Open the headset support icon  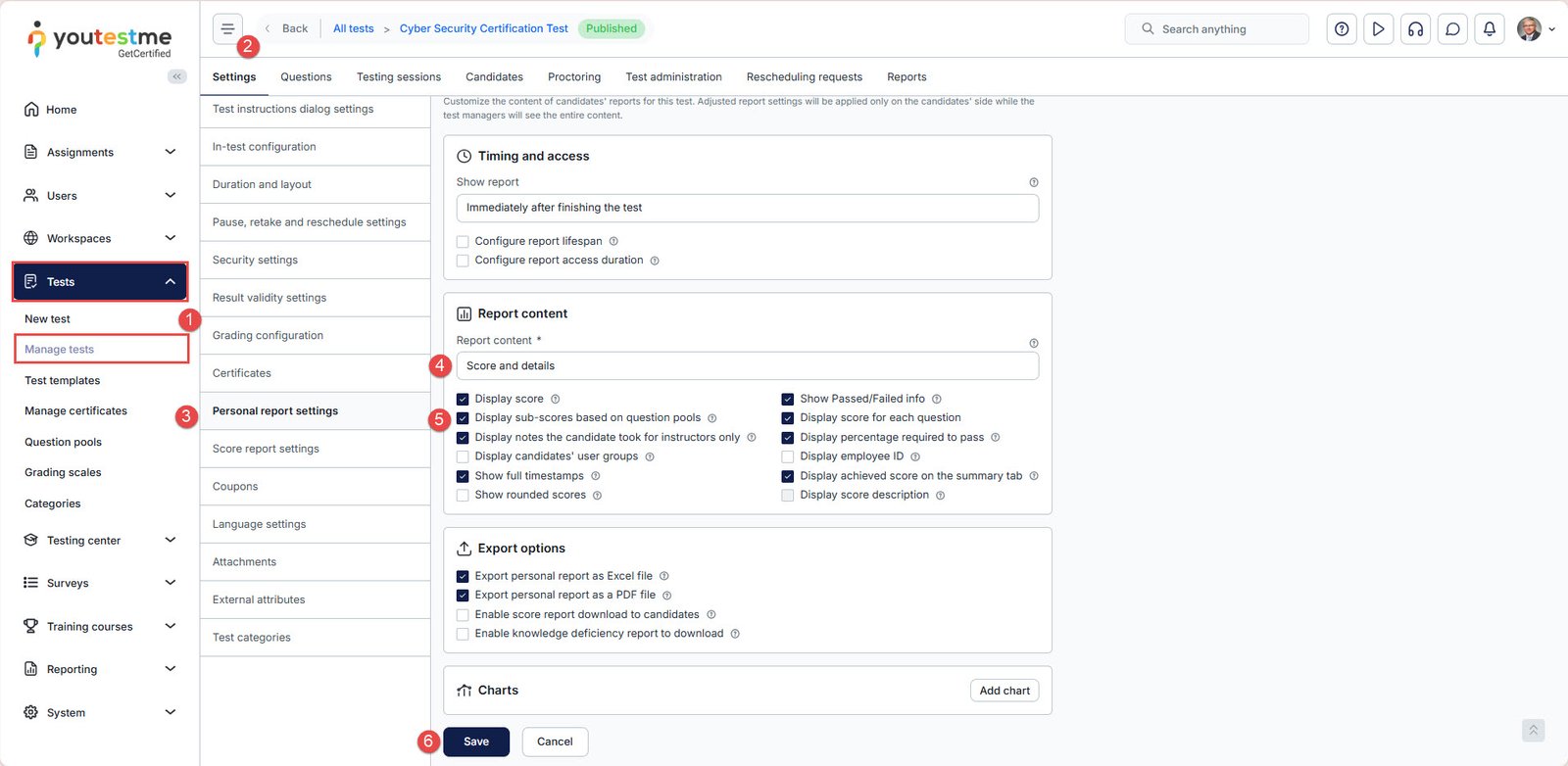pos(1415,29)
